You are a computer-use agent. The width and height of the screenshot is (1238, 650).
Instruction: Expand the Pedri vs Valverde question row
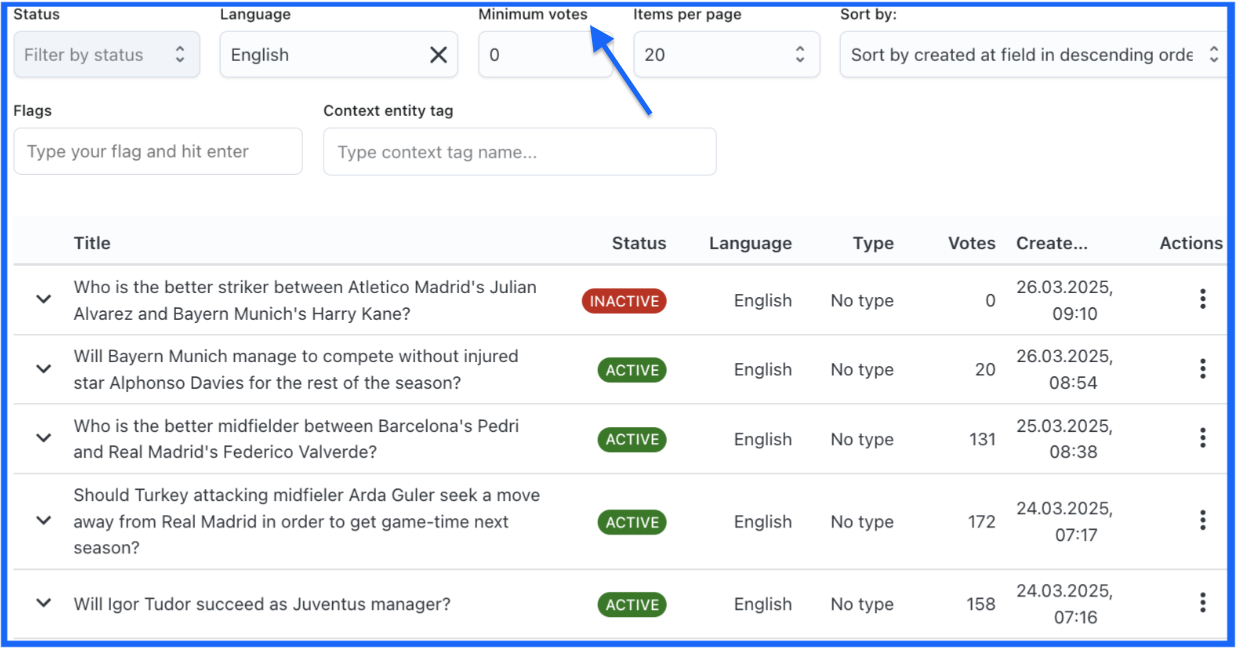click(43, 438)
